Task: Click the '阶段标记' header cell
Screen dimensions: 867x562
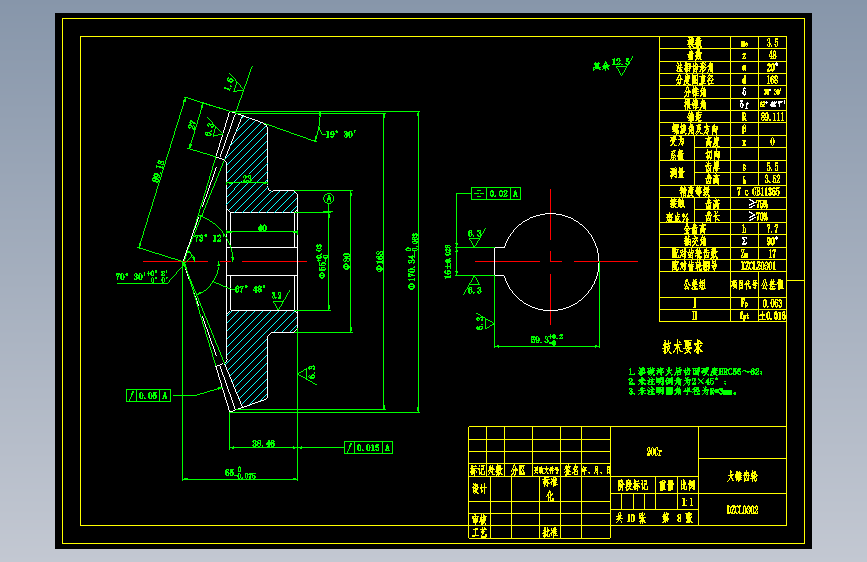Action: (633, 485)
